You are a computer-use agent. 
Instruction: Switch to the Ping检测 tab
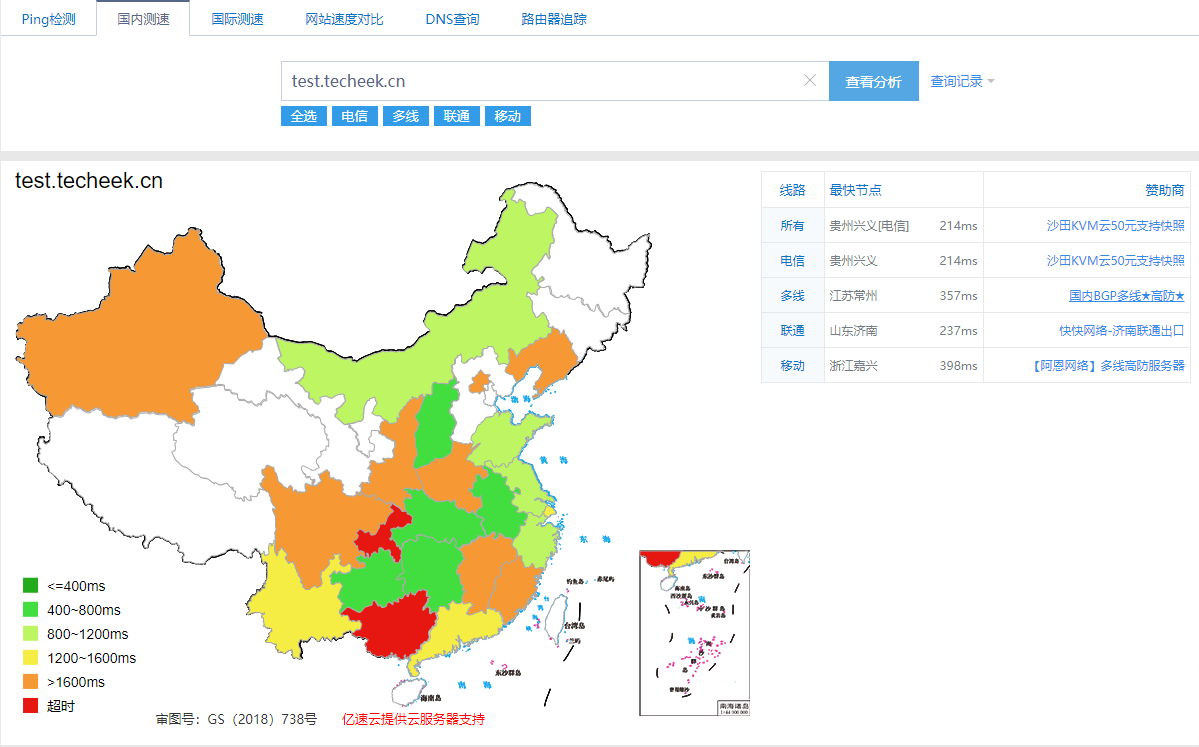pos(48,19)
